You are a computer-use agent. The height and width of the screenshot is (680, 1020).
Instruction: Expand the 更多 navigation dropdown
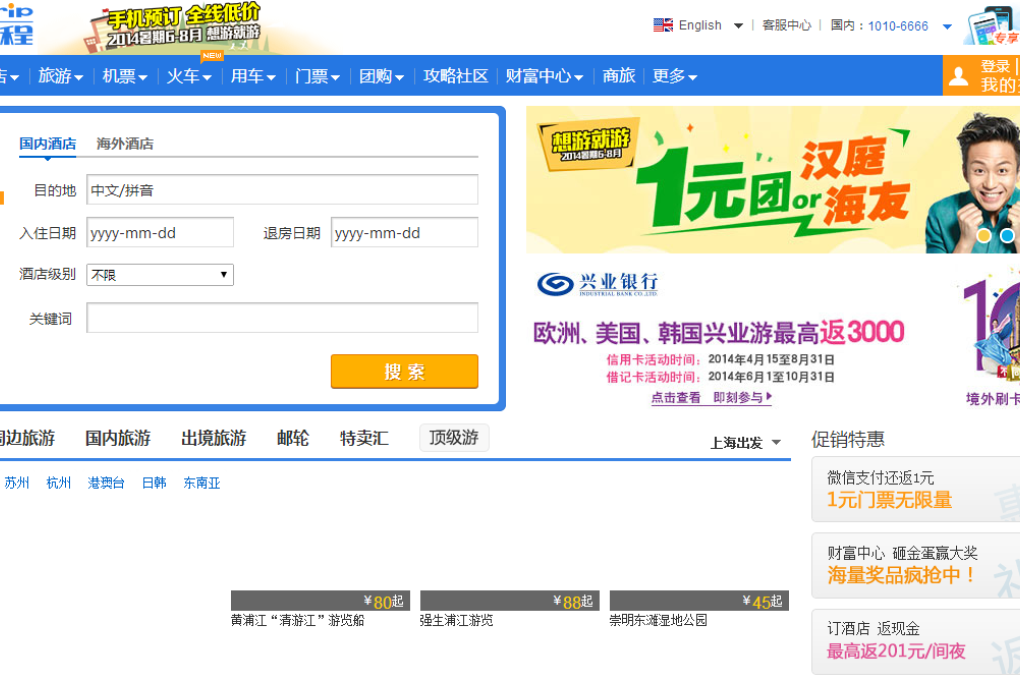pyautogui.click(x=674, y=75)
